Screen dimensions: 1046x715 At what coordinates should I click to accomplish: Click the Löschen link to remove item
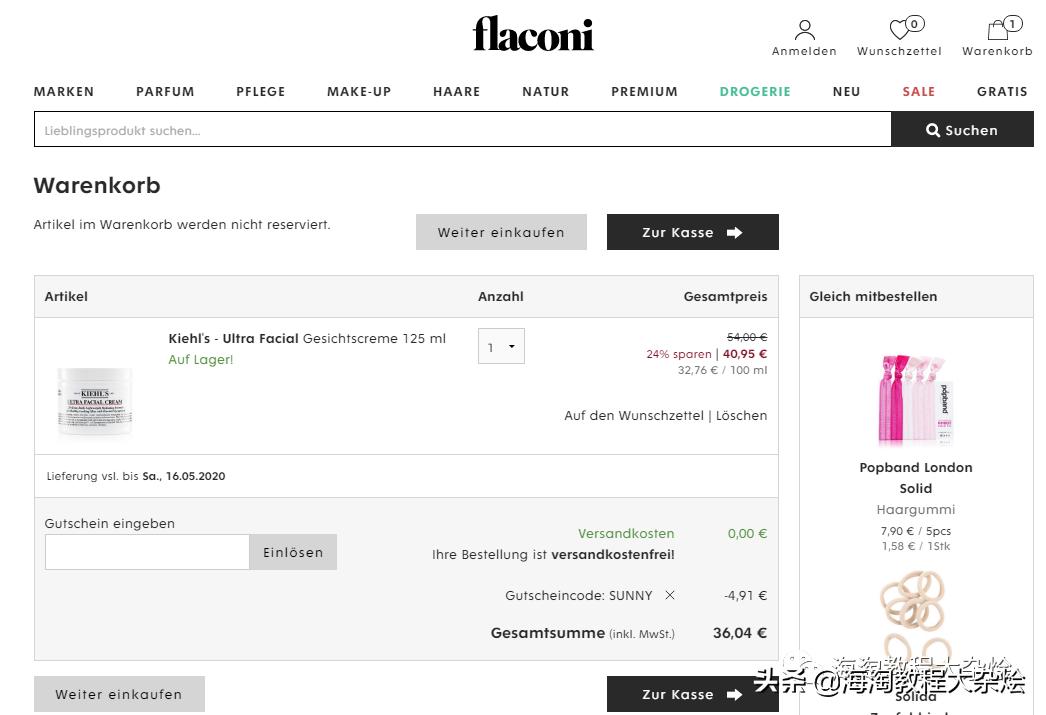(x=741, y=416)
